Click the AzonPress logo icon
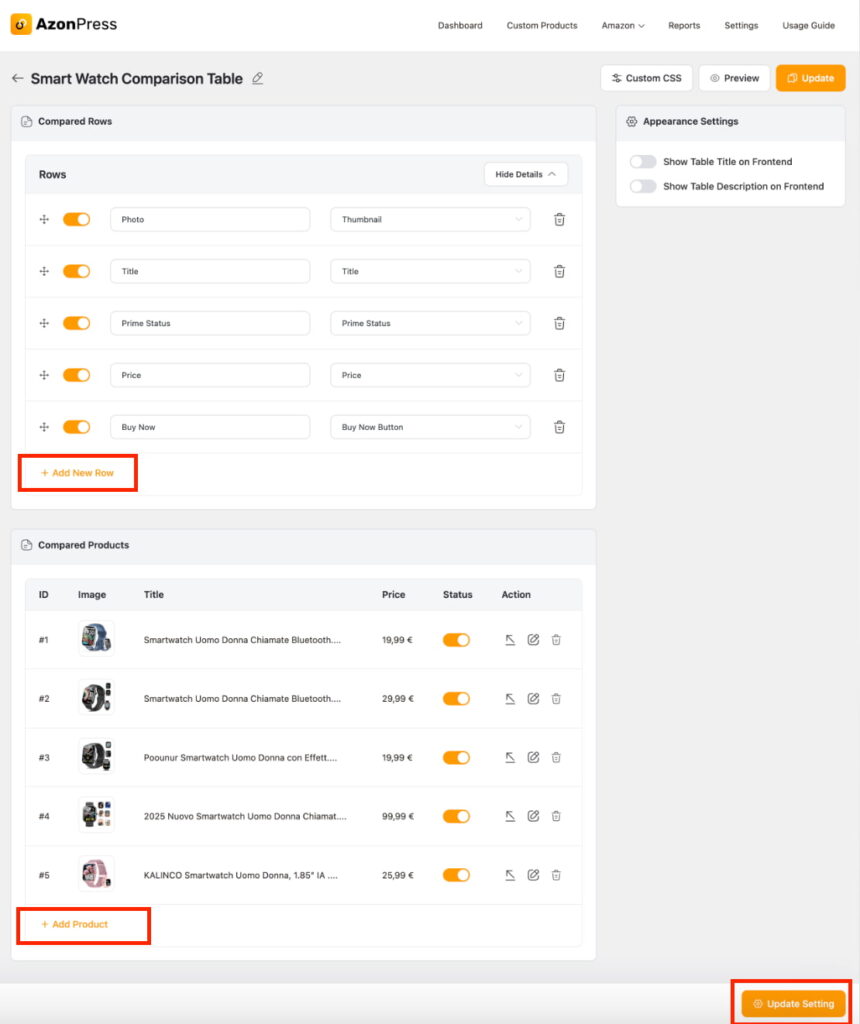 [21, 24]
